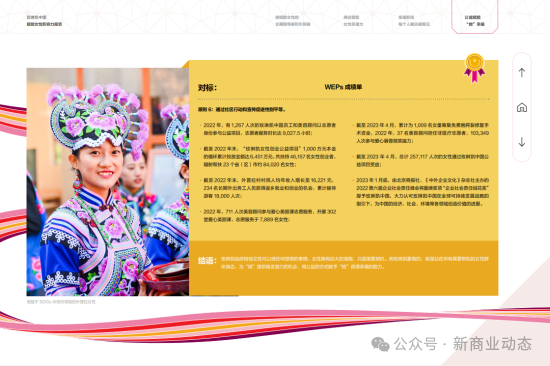Click the WEPs 成绩单 heading

click(x=343, y=87)
